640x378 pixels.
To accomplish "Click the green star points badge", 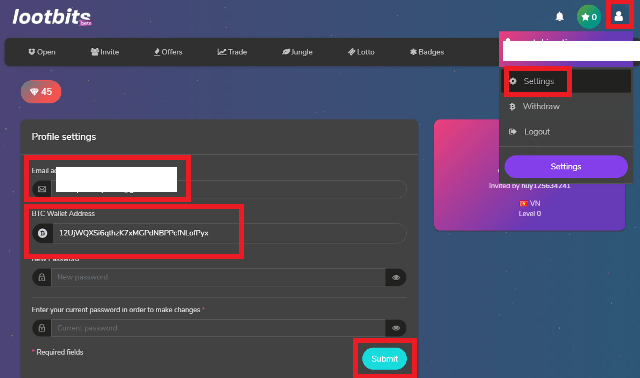I will click(x=589, y=17).
